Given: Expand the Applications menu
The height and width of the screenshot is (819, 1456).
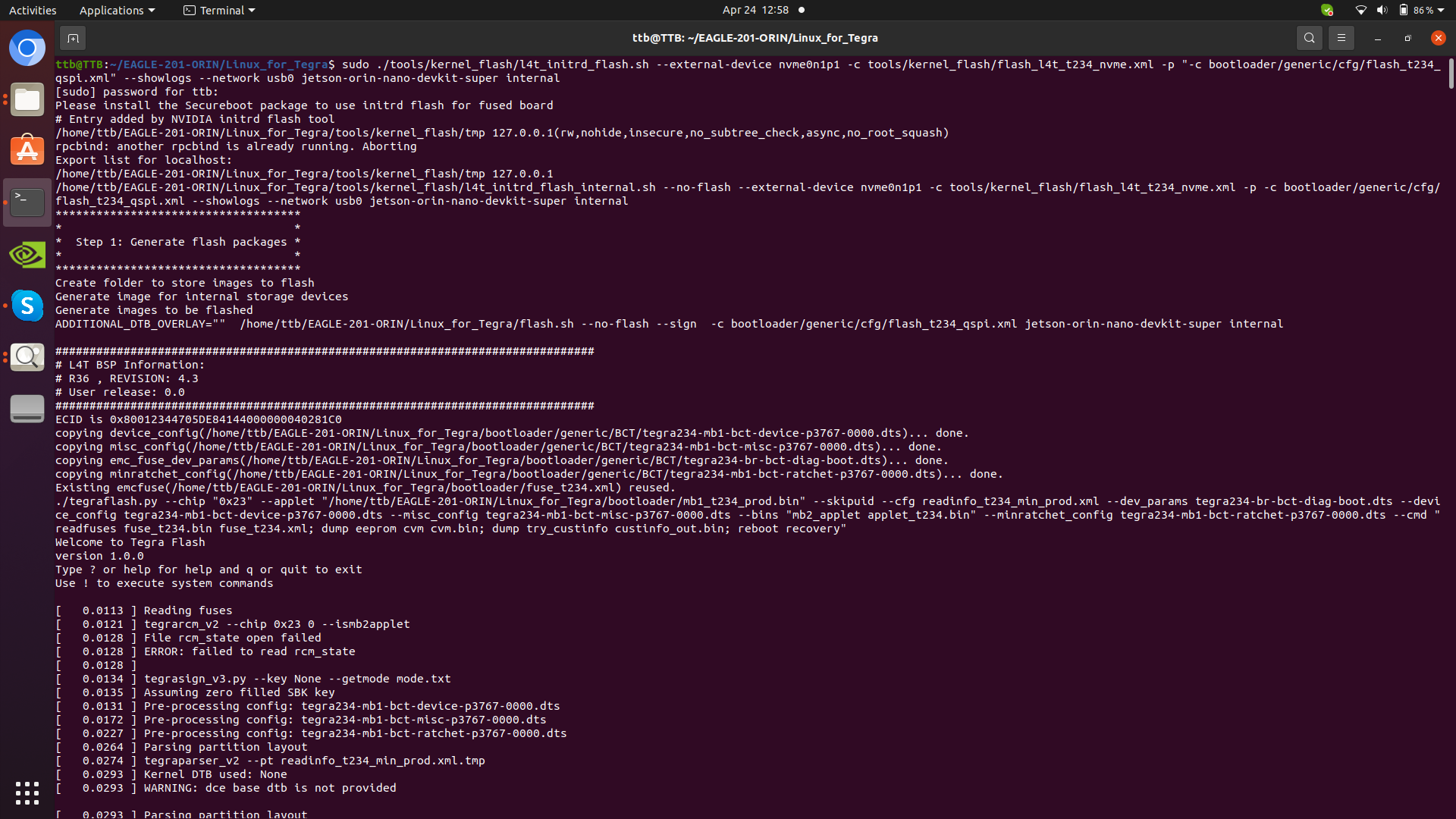Looking at the screenshot, I should click(117, 10).
